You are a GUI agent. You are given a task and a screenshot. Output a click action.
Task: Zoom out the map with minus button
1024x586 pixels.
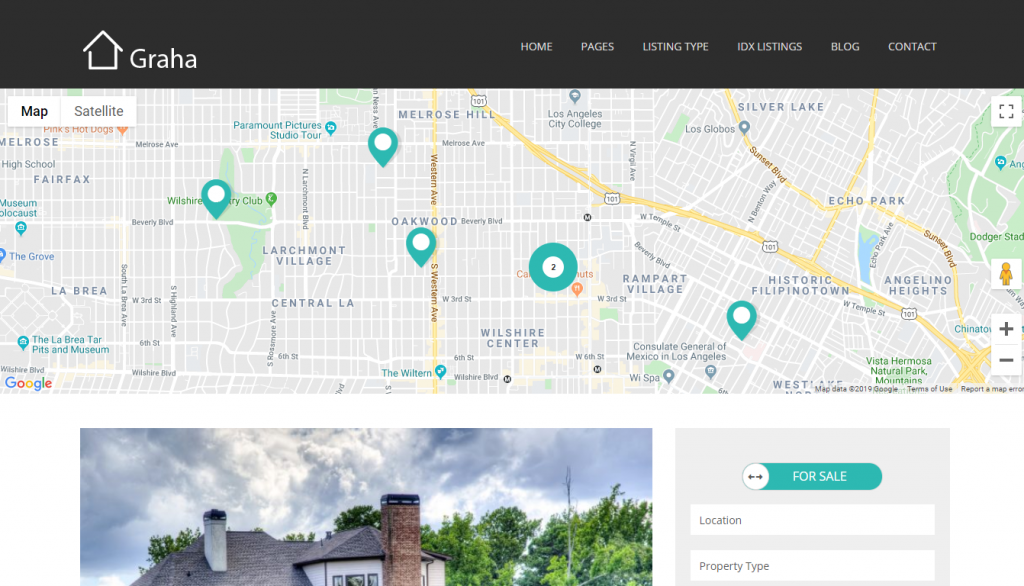tap(1006, 360)
